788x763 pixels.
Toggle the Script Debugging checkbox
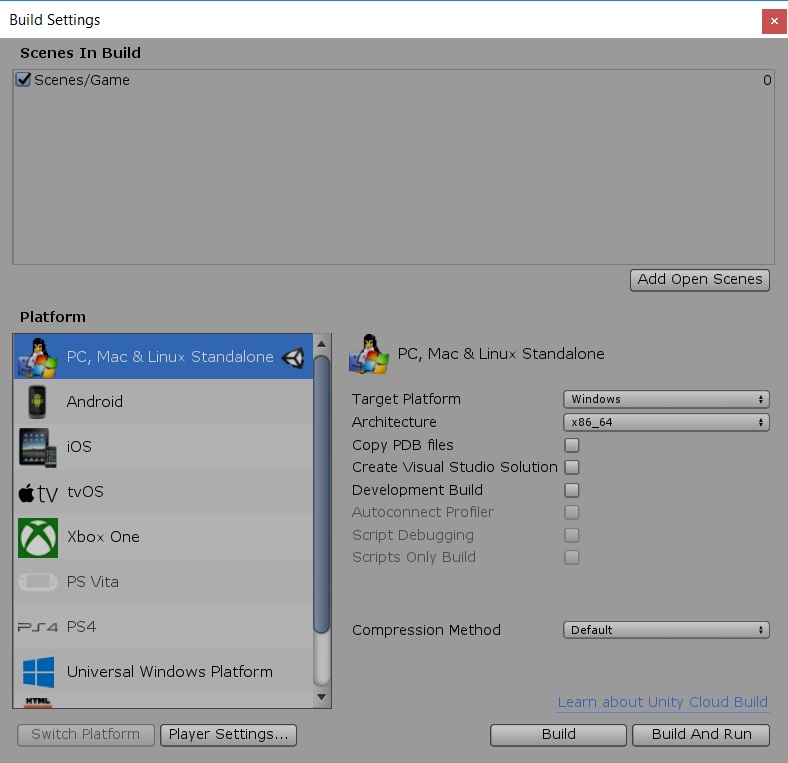(x=571, y=535)
